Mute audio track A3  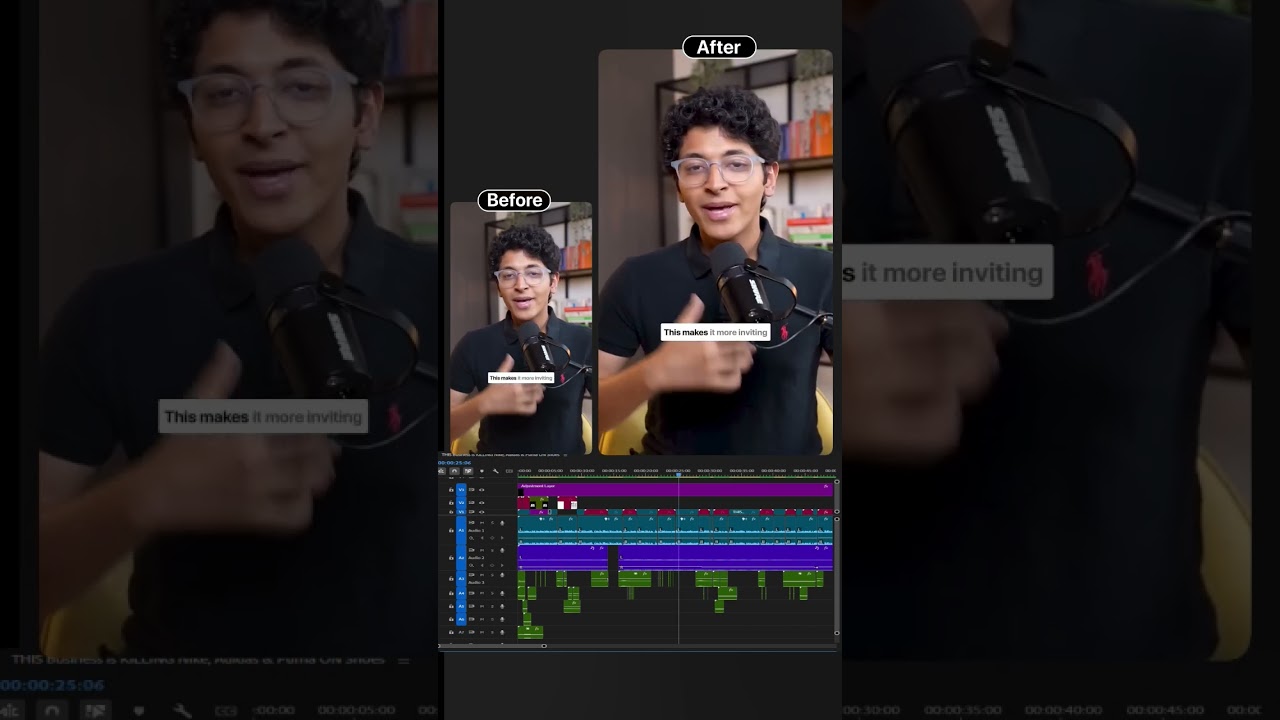pos(482,575)
